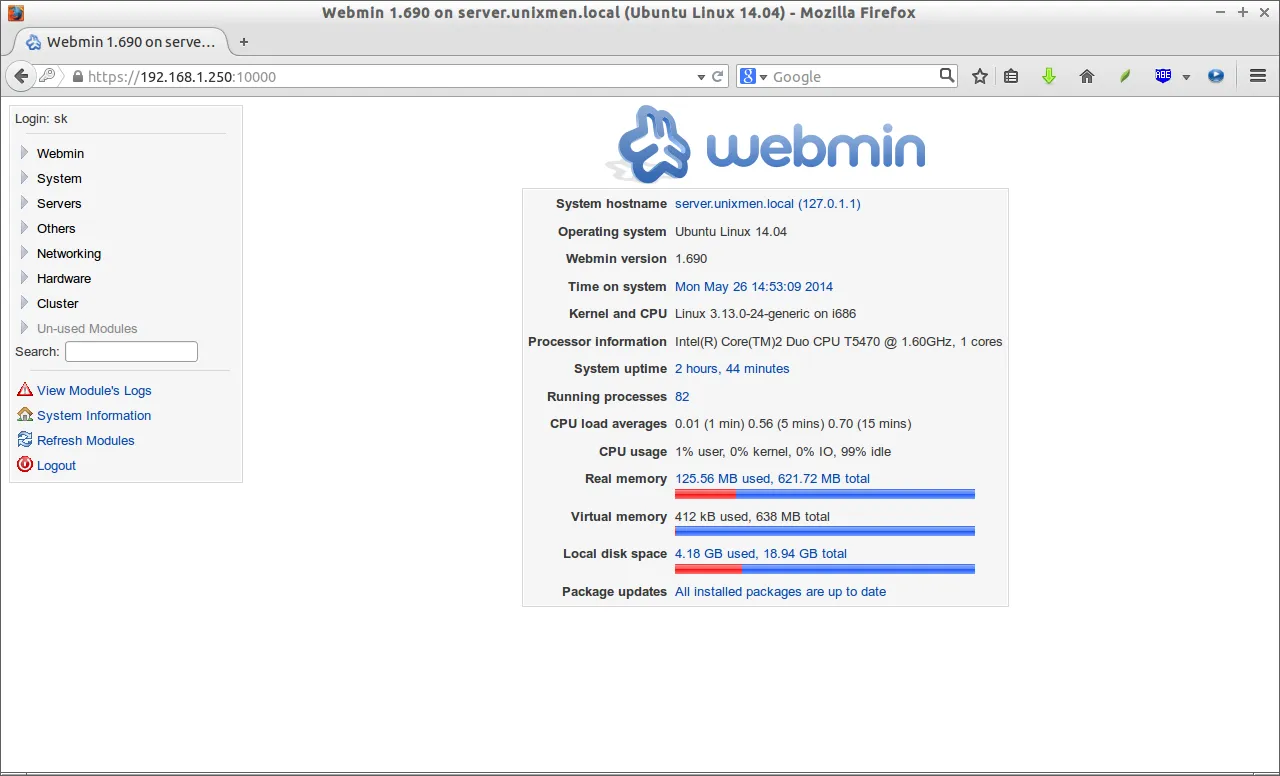Open the Firefox hamburger menu

coord(1257,75)
